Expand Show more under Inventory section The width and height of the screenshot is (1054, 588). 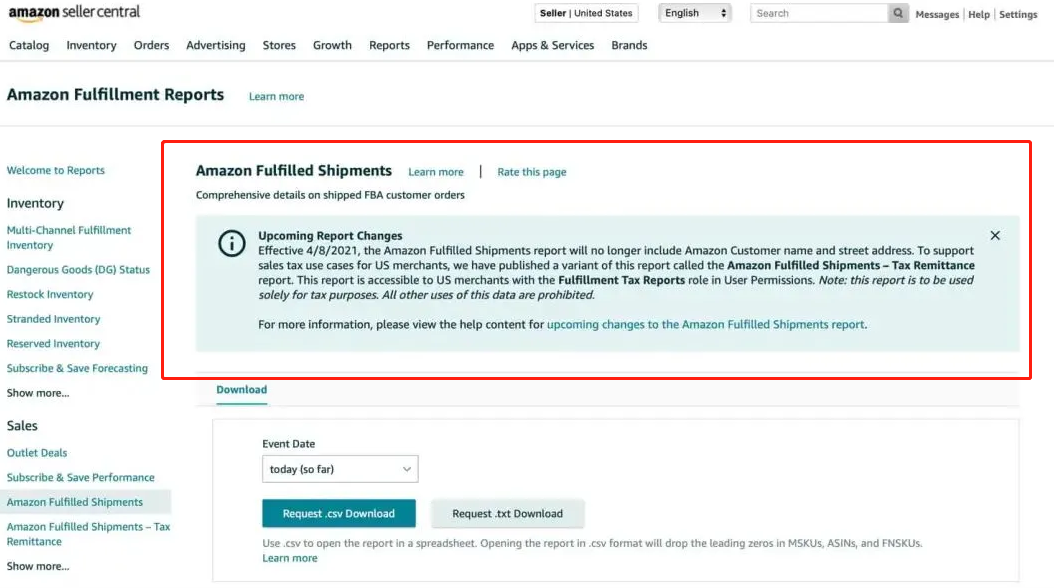click(x=38, y=393)
